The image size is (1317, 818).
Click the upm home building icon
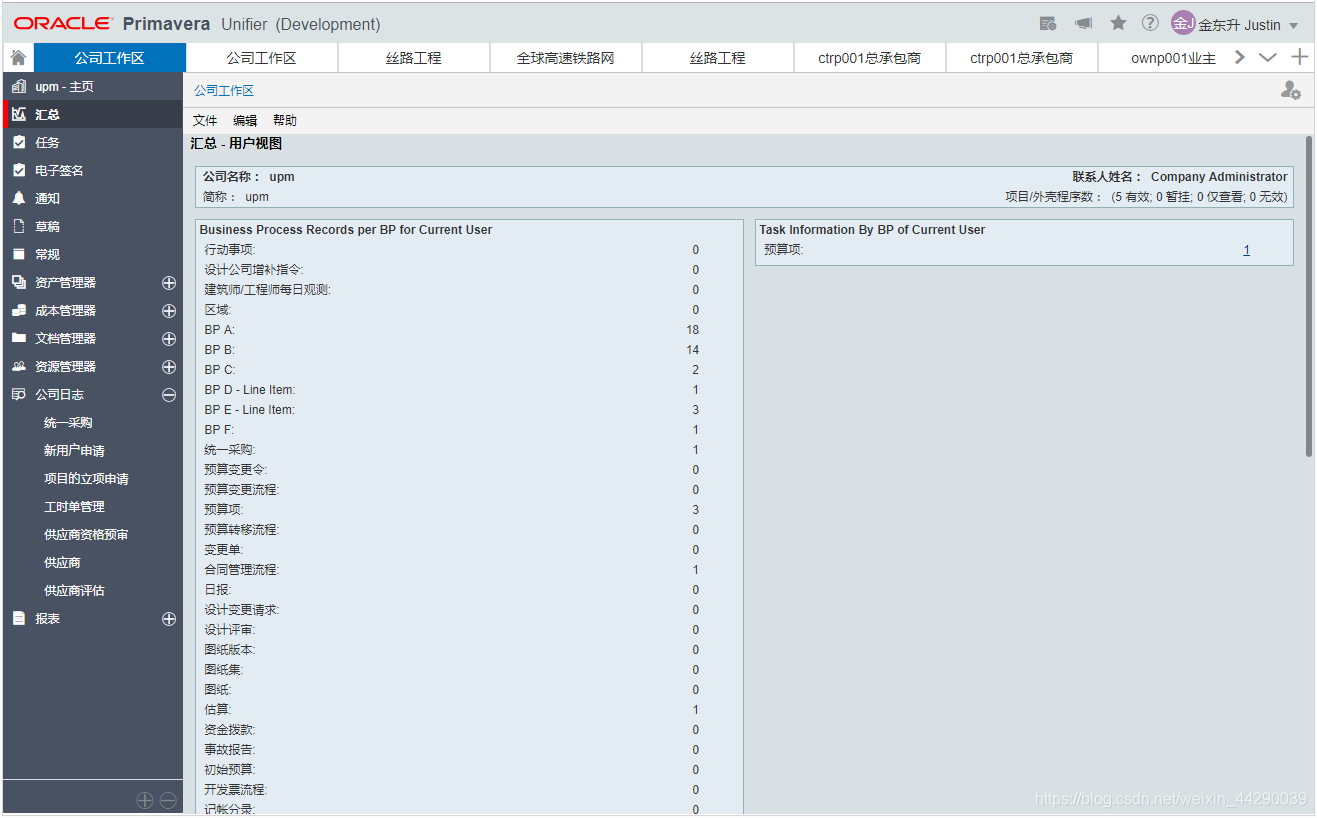point(19,87)
